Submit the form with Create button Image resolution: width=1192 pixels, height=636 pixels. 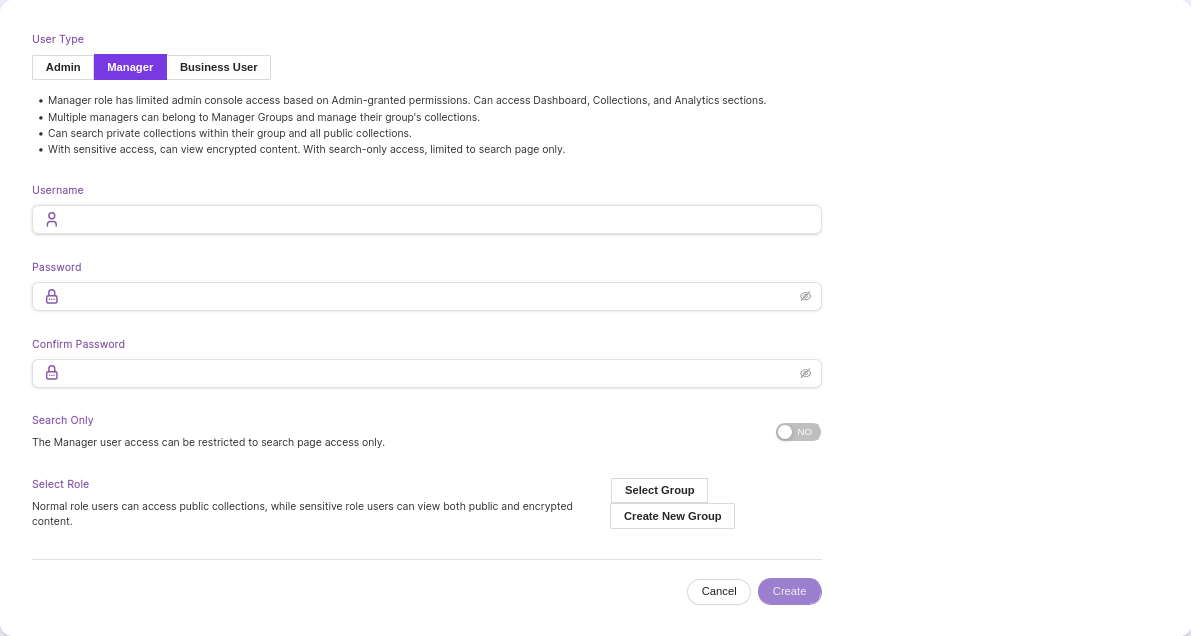789,591
